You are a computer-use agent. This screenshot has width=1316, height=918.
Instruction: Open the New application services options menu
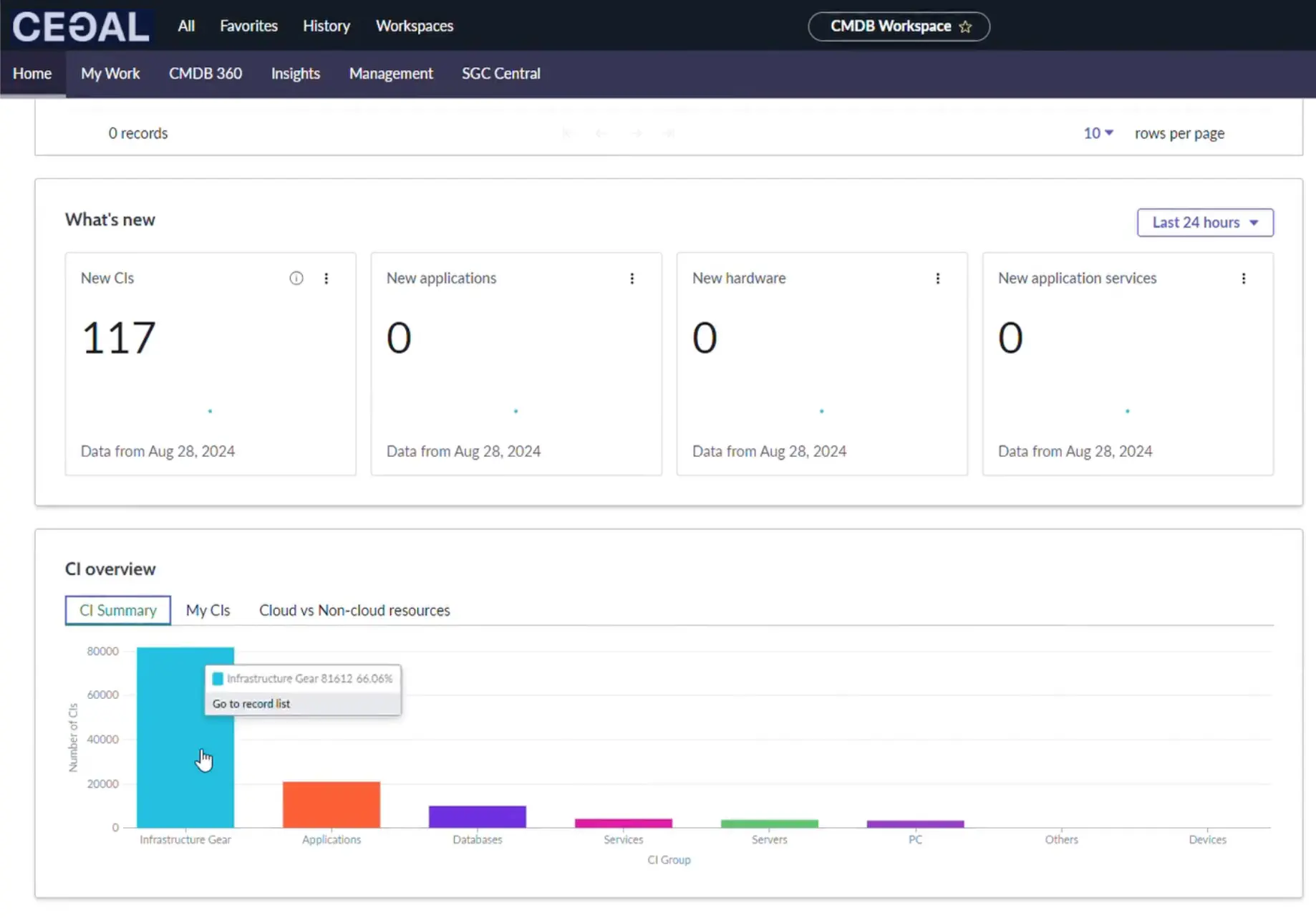1244,279
